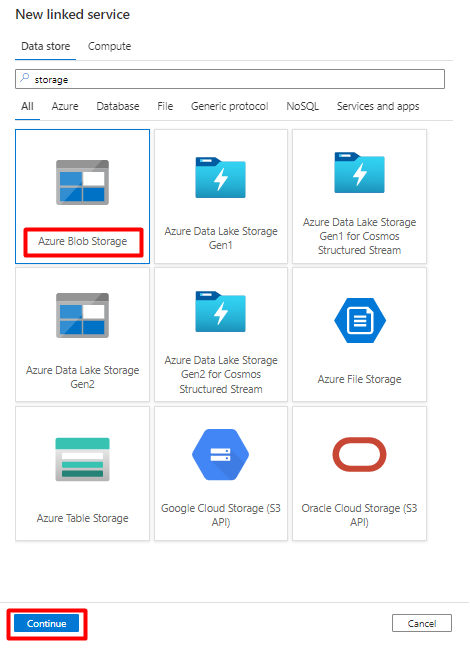Choose the Gen2 for Cosmos Structured Stream icon
The width and height of the screenshot is (470, 666).
[x=220, y=311]
